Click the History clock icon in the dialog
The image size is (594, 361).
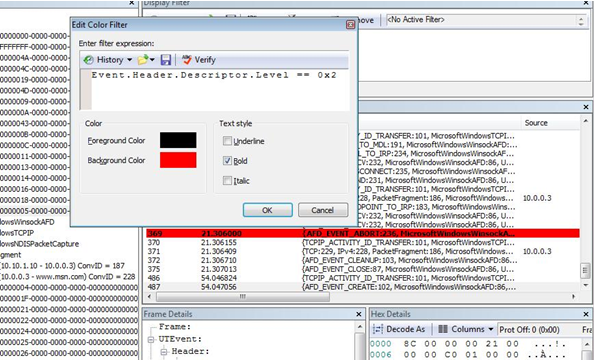(88, 60)
